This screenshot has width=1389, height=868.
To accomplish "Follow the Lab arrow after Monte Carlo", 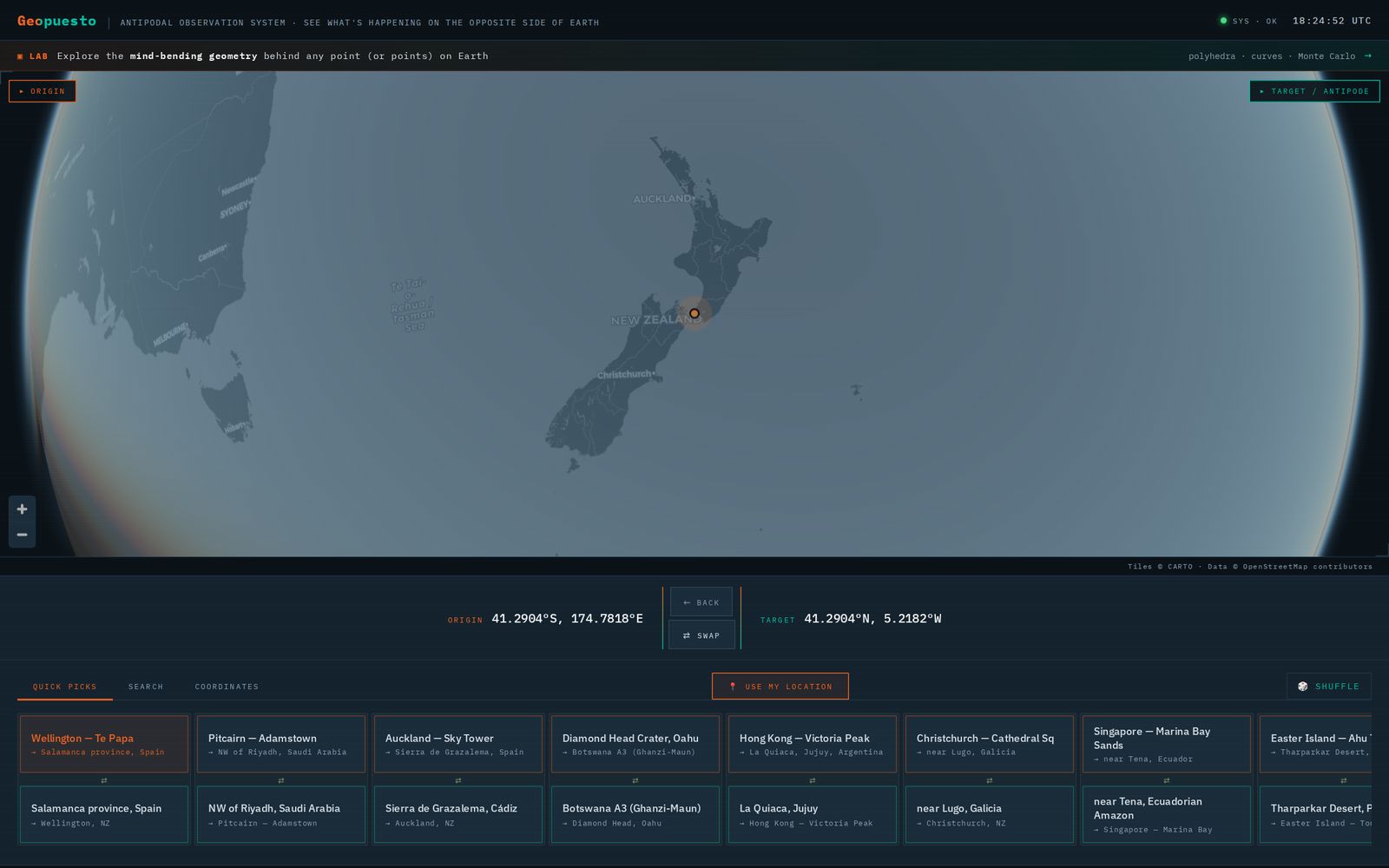I will click(1368, 56).
